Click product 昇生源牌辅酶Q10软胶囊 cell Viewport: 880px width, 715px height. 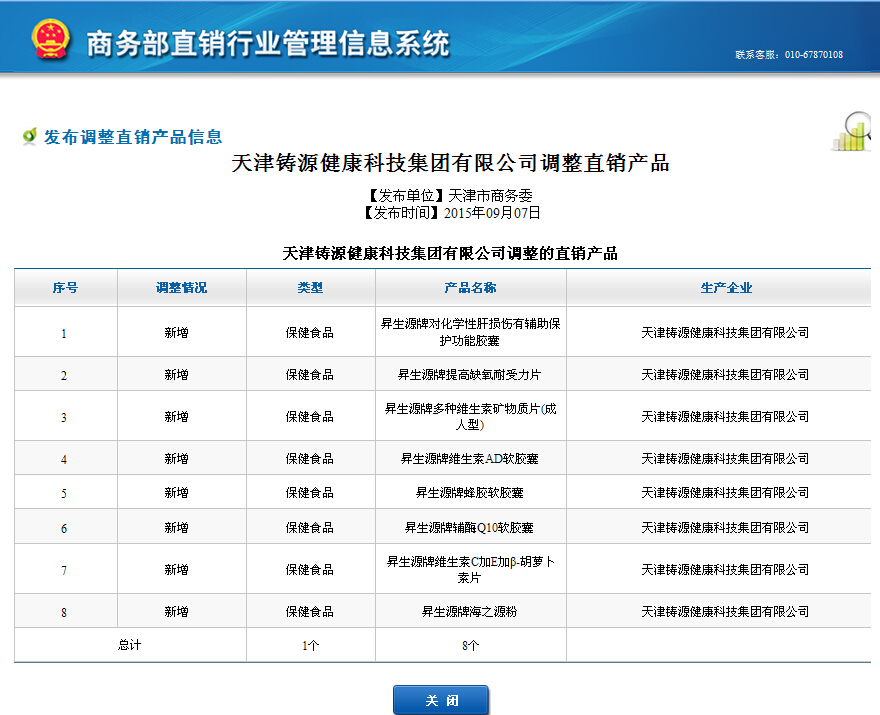coord(470,528)
